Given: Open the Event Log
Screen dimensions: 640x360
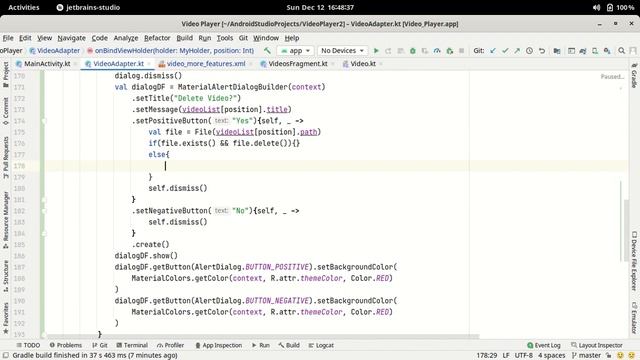Looking at the screenshot, I should pyautogui.click(x=544, y=345).
